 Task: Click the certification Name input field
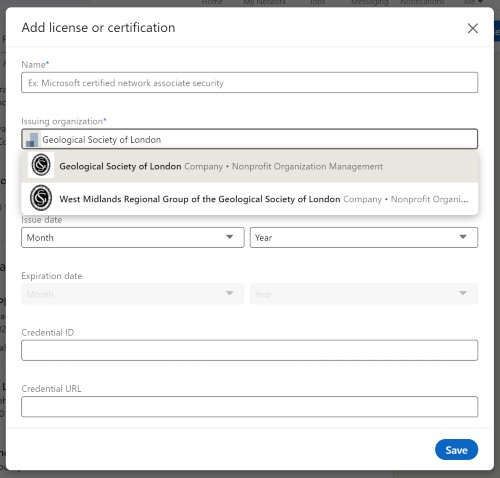point(249,83)
